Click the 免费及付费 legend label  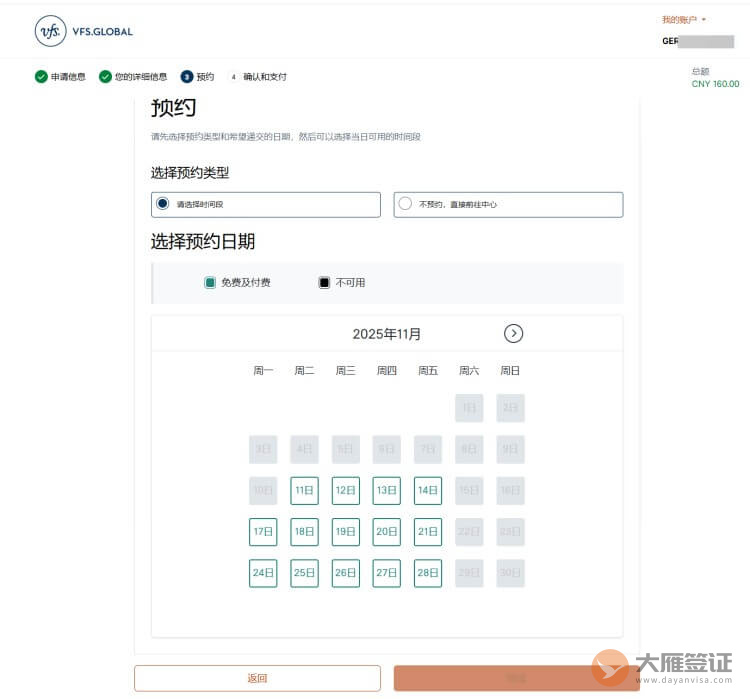(246, 283)
